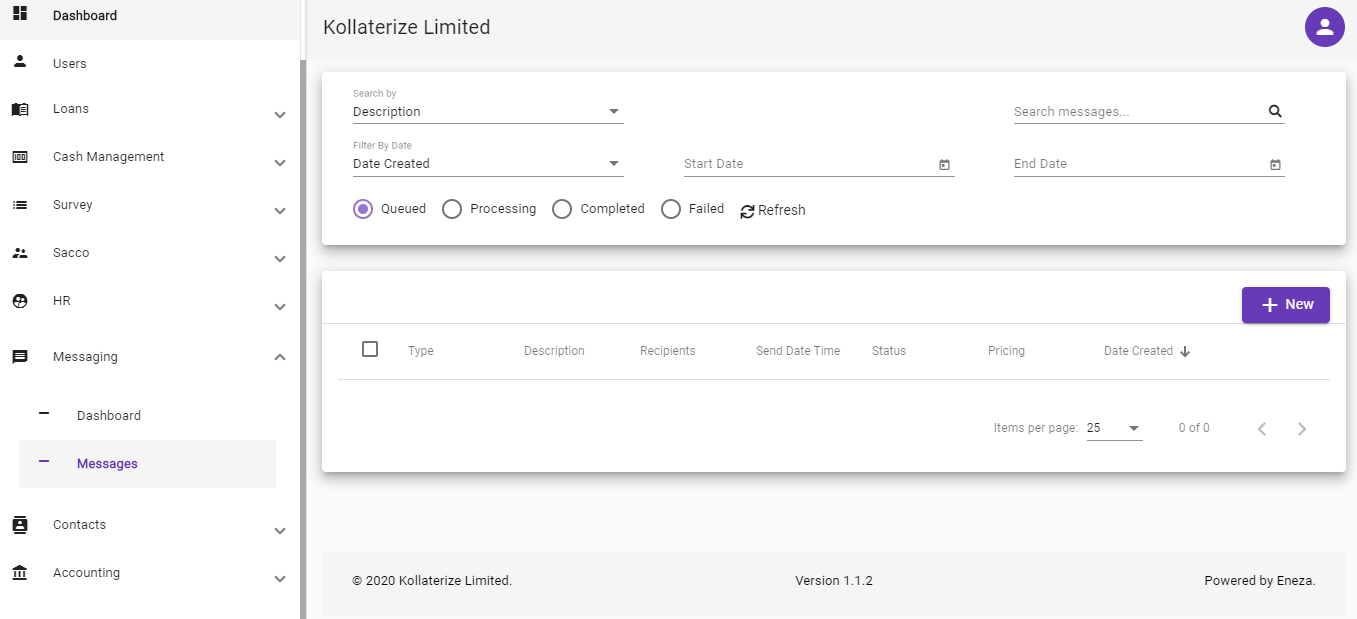Viewport: 1357px width, 619px height.
Task: Click the Contacts card icon
Action: click(20, 525)
